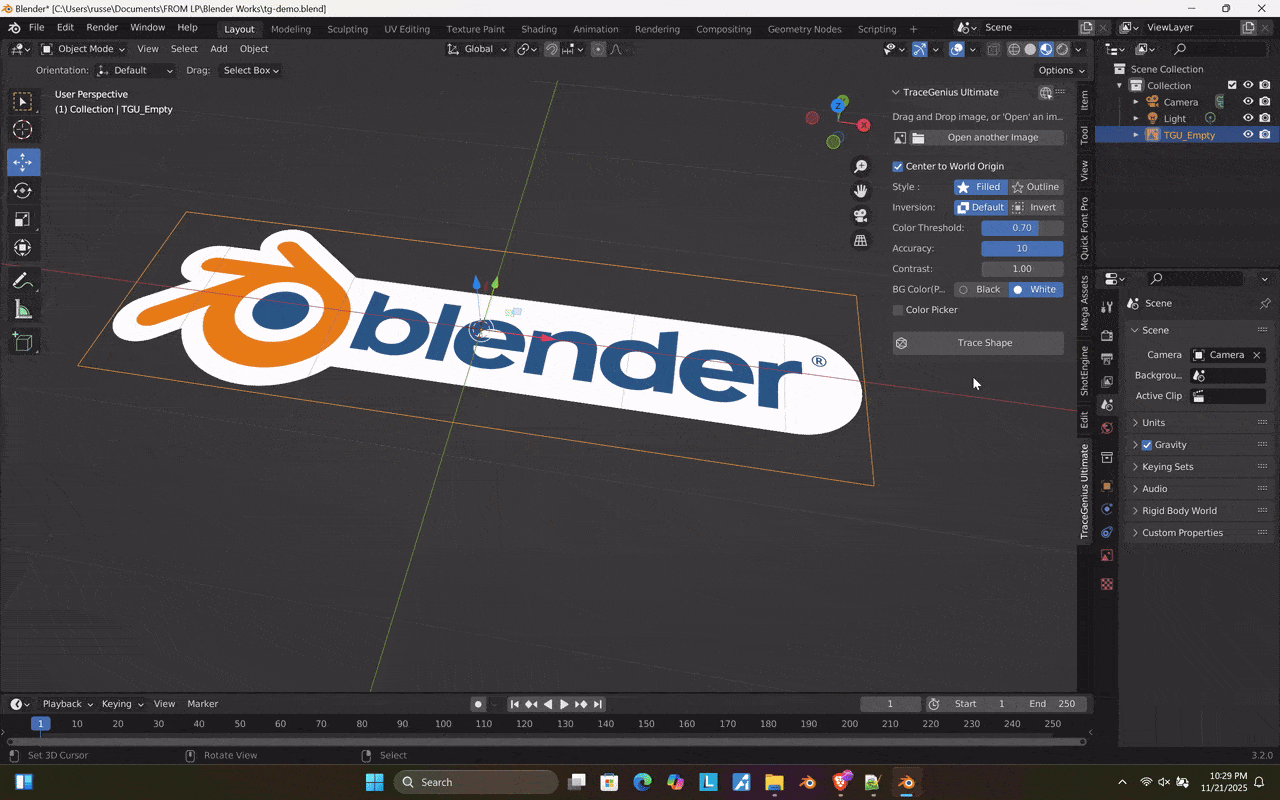1280x800 pixels.
Task: Hide TGU_Empty via eye icon
Action: [x=1248, y=135]
